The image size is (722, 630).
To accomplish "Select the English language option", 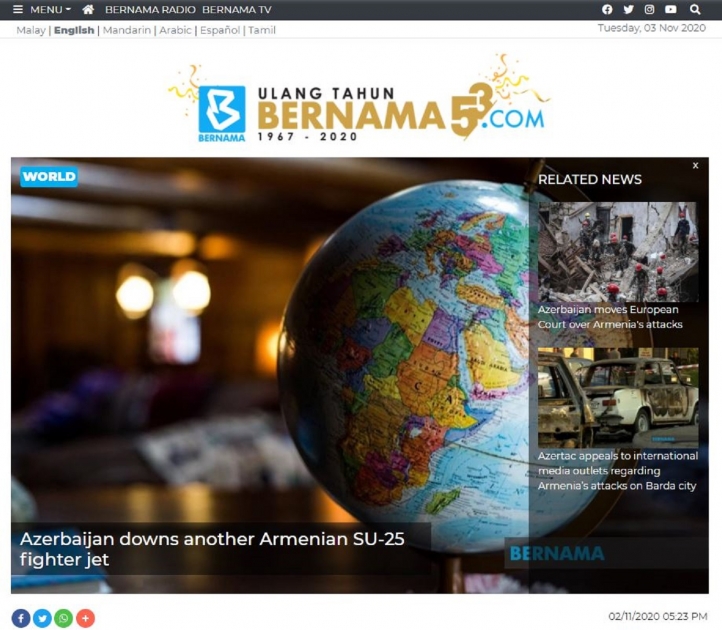I will pos(74,30).
